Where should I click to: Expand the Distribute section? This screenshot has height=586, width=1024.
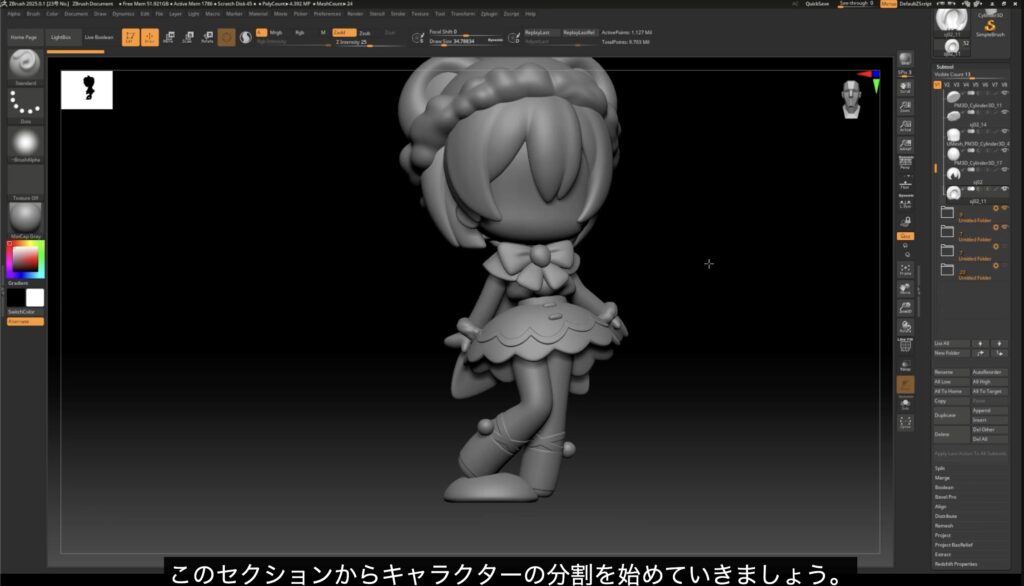coord(946,516)
